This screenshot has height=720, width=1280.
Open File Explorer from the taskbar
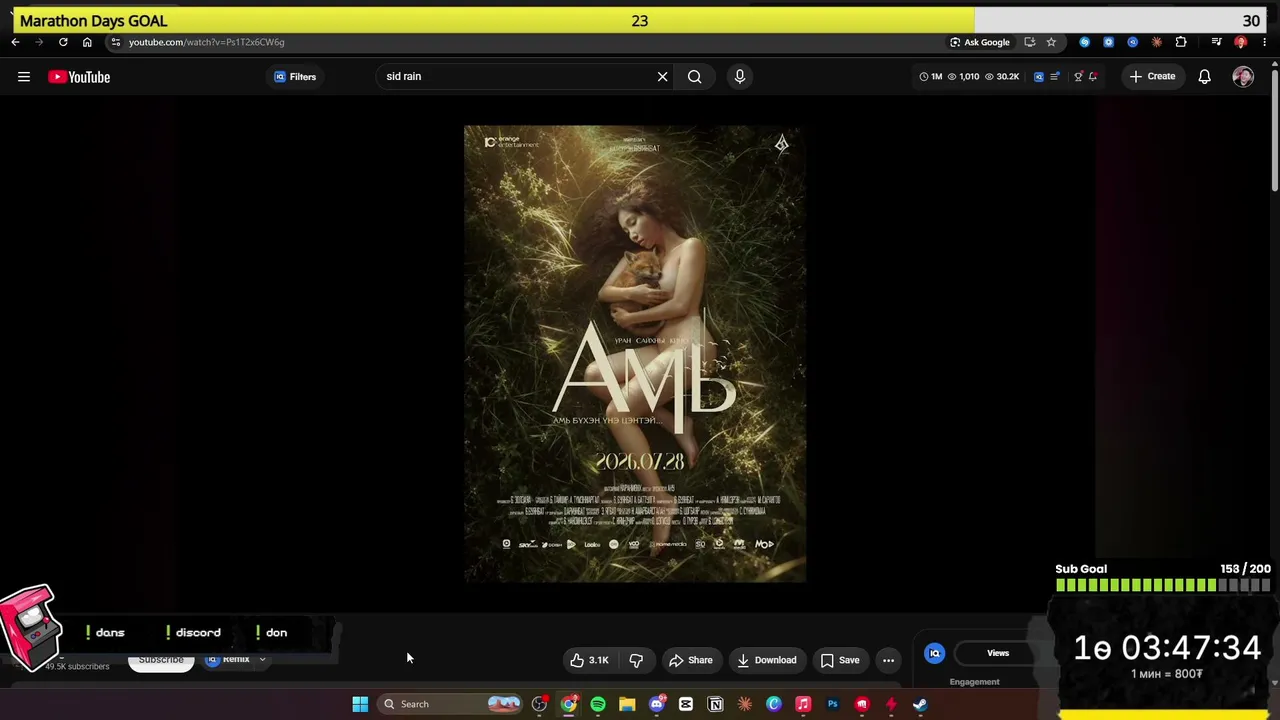[627, 704]
